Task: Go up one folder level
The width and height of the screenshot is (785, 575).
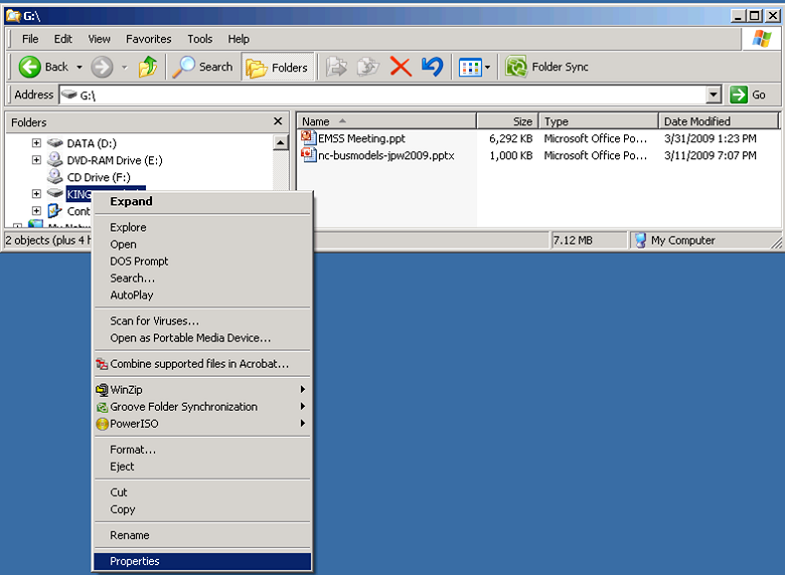Action: click(148, 67)
